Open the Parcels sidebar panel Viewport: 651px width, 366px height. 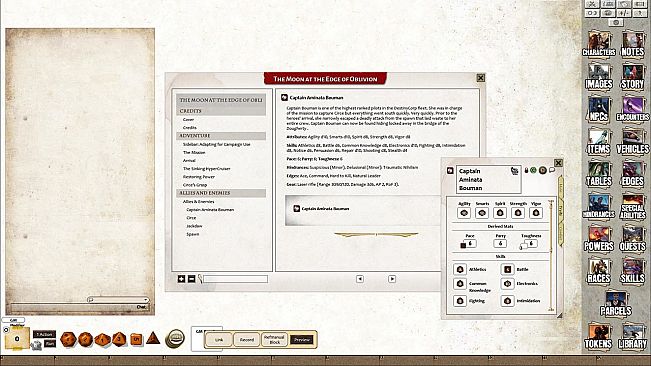(616, 303)
